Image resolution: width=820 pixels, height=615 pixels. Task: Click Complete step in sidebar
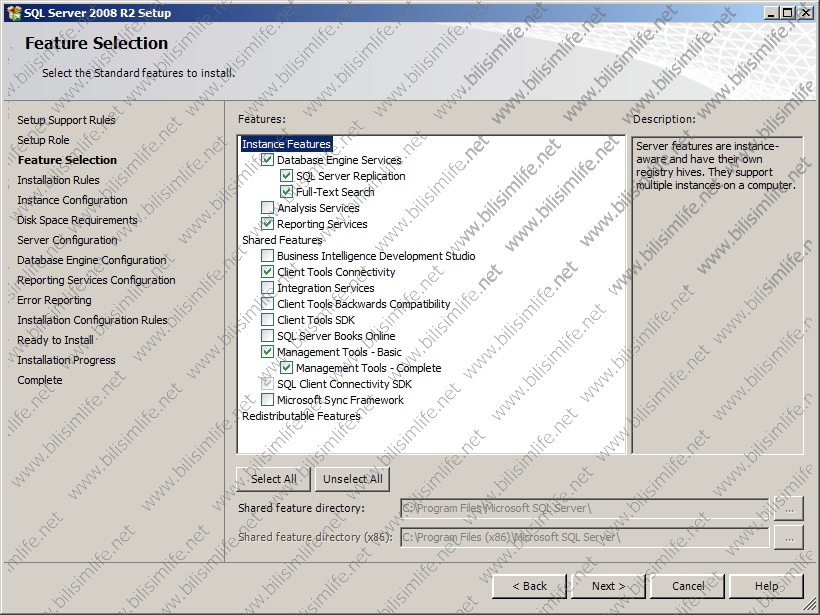coord(39,380)
